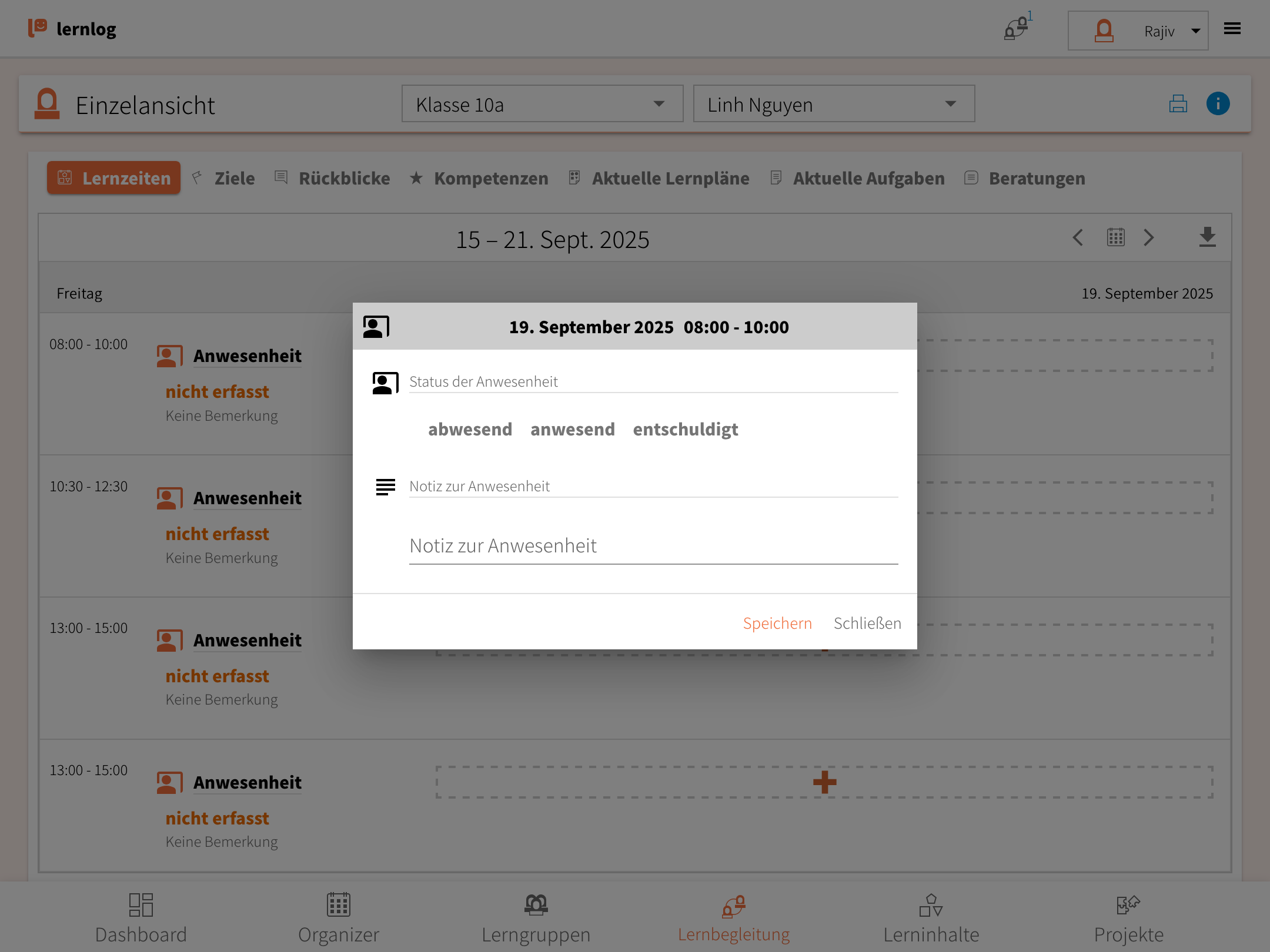The image size is (1270, 952).
Task: Select attendance status anwesend
Action: (572, 430)
